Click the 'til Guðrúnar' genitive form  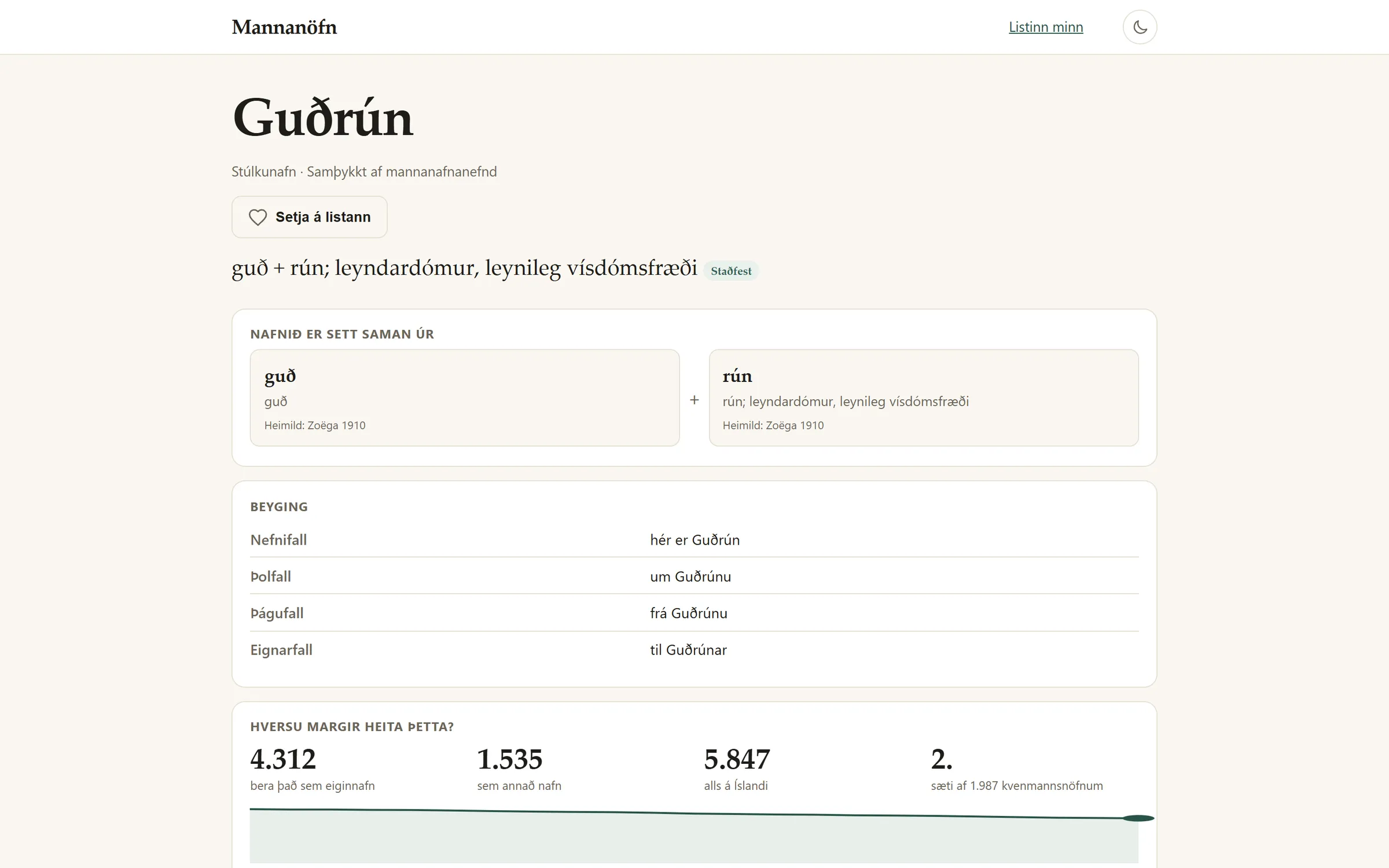688,650
